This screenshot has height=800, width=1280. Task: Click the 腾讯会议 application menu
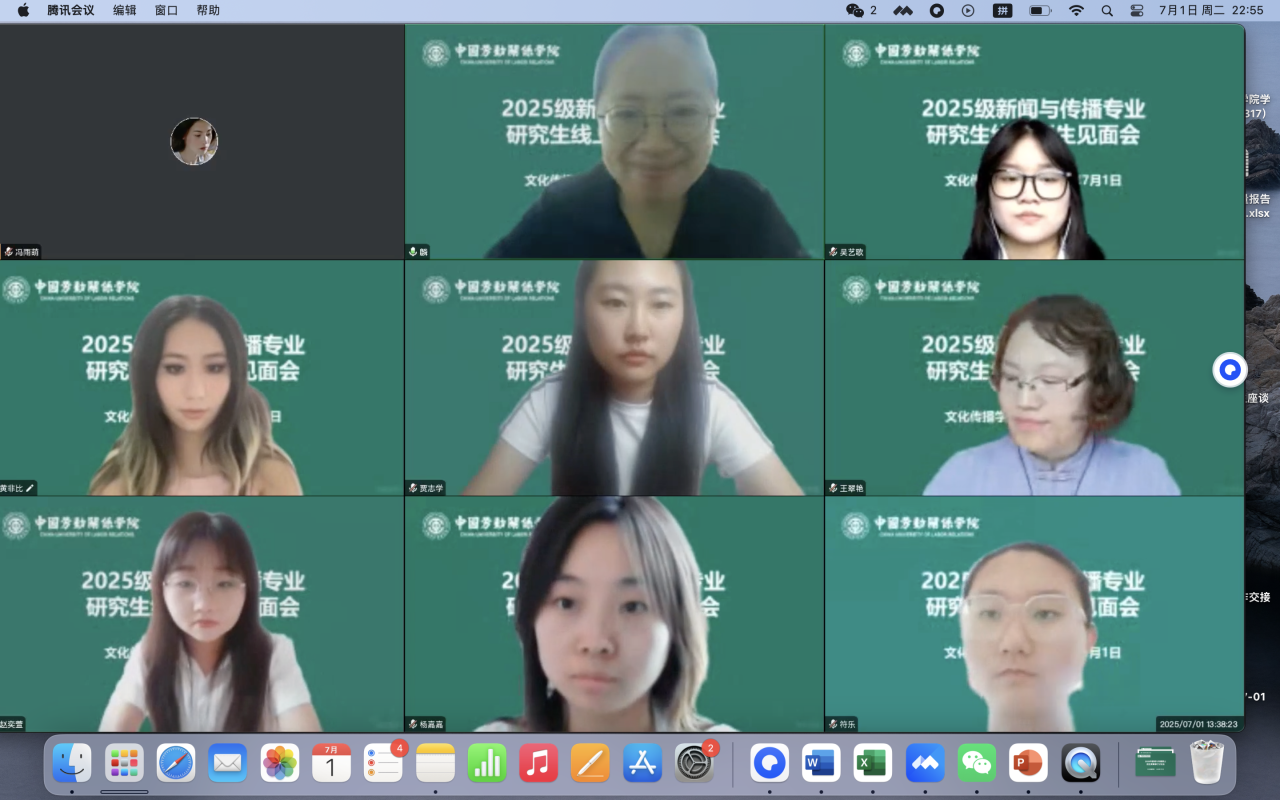click(x=71, y=10)
